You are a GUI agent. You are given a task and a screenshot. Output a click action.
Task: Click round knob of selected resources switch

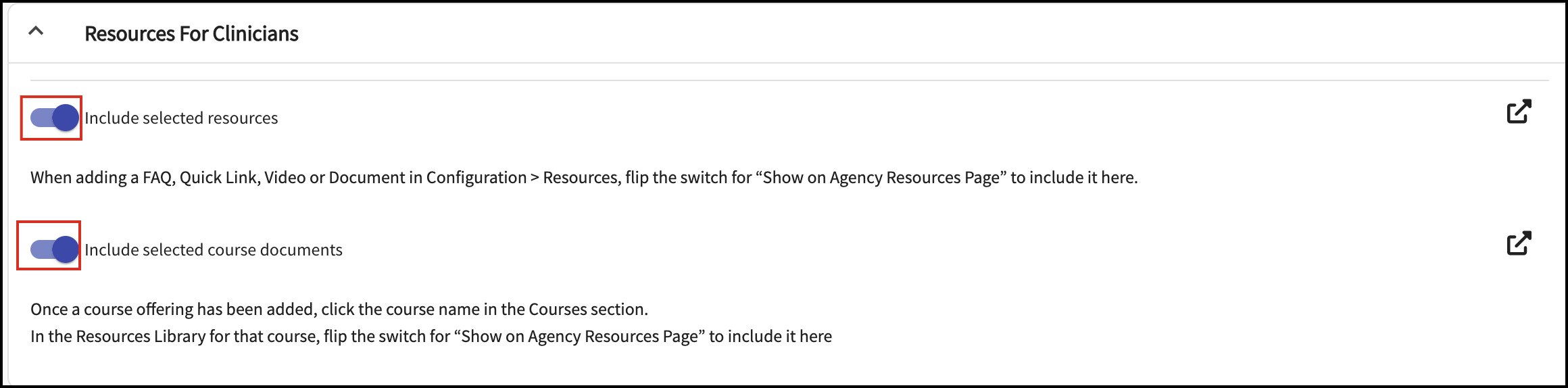(66, 118)
